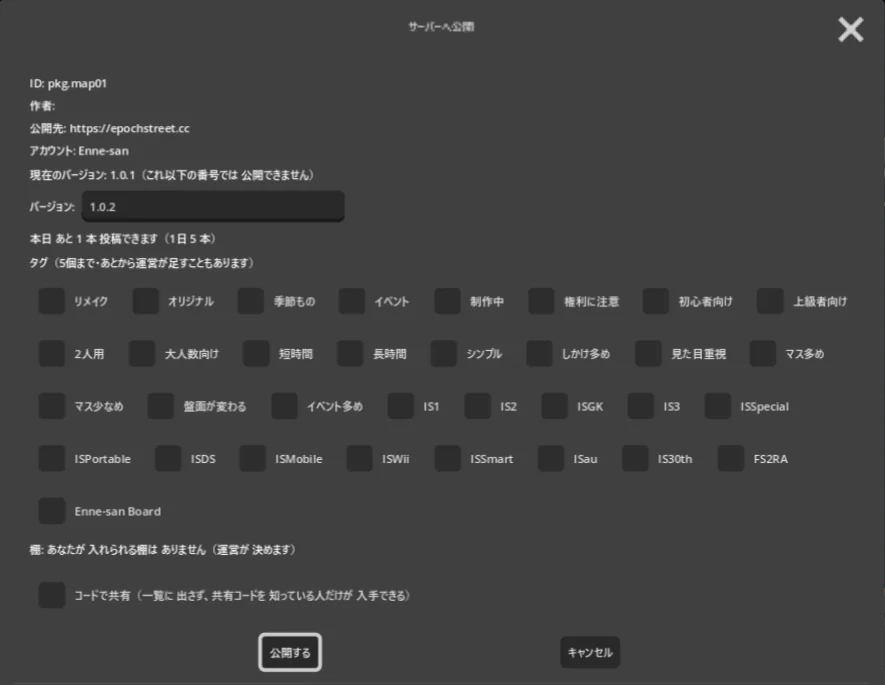Check the 上級者向け tag
The height and width of the screenshot is (685, 885).
pos(770,301)
